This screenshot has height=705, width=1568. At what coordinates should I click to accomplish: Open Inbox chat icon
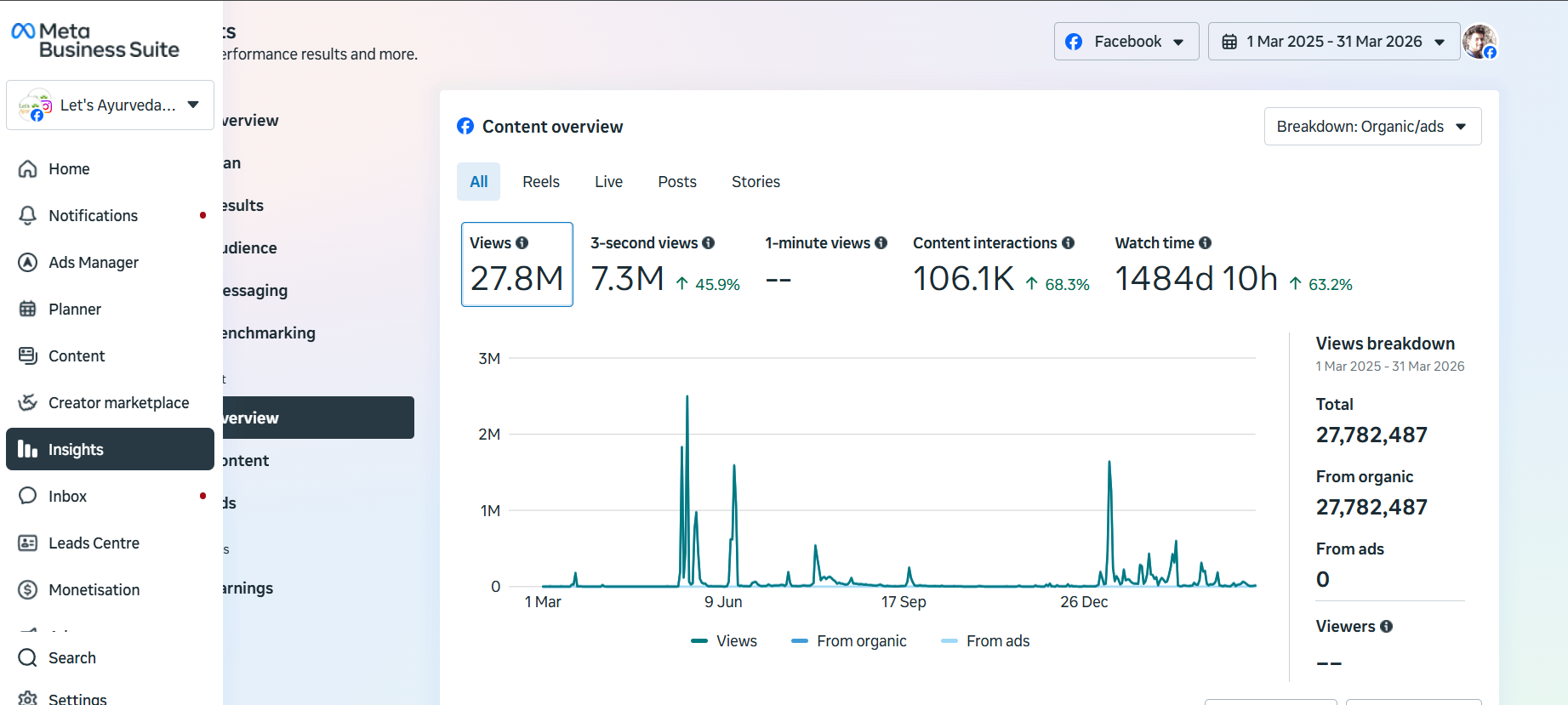pos(28,496)
